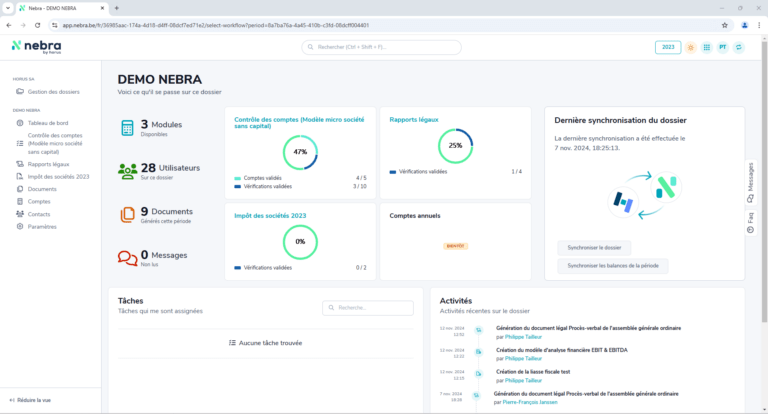
Task: Open Philippe Tailleur link under EBIT & EBITDA activity
Action: point(523,359)
